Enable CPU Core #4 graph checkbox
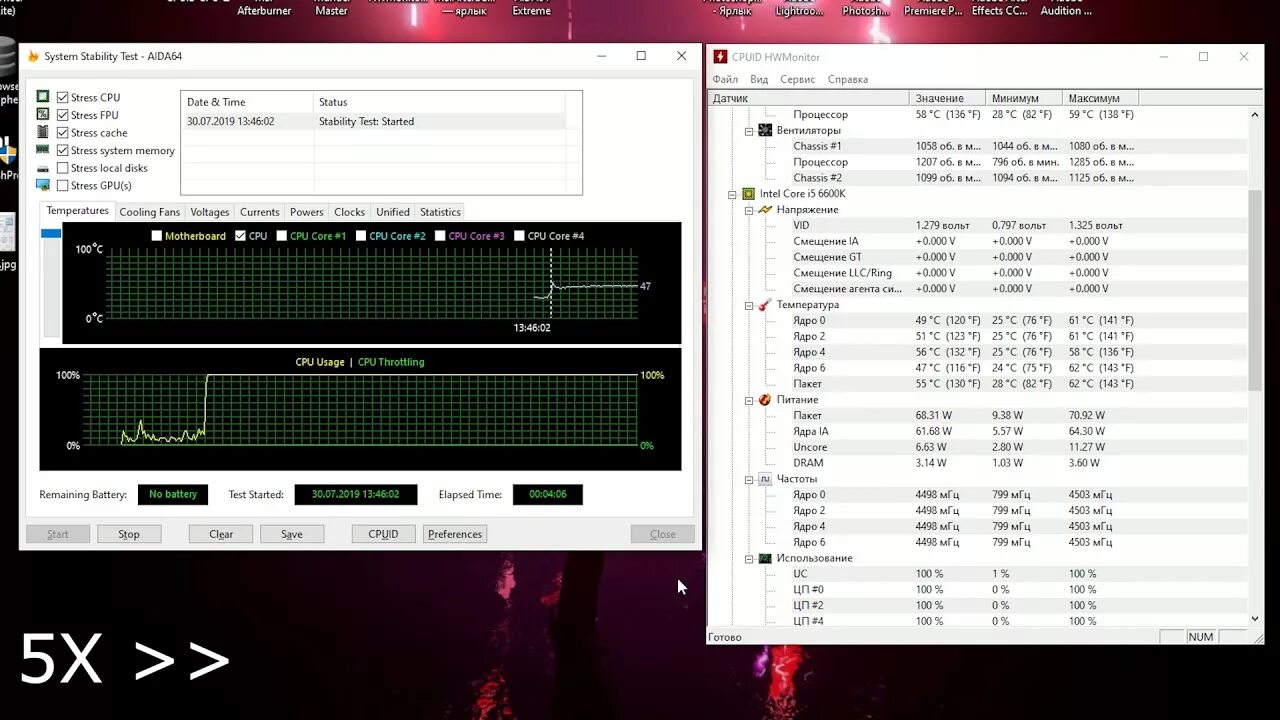Screen dimensions: 1280x720 (519, 236)
